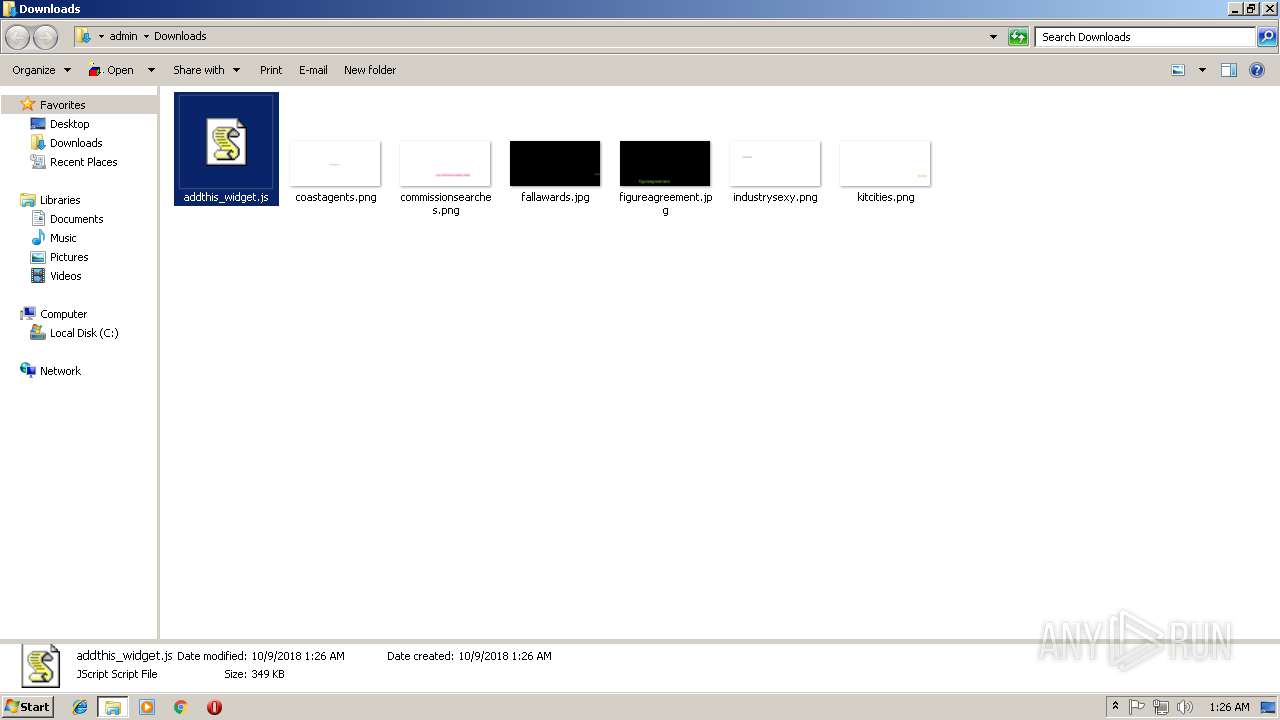Click Windows Explorer taskbar icon
Screen dimensions: 1280x720
(x=113, y=707)
